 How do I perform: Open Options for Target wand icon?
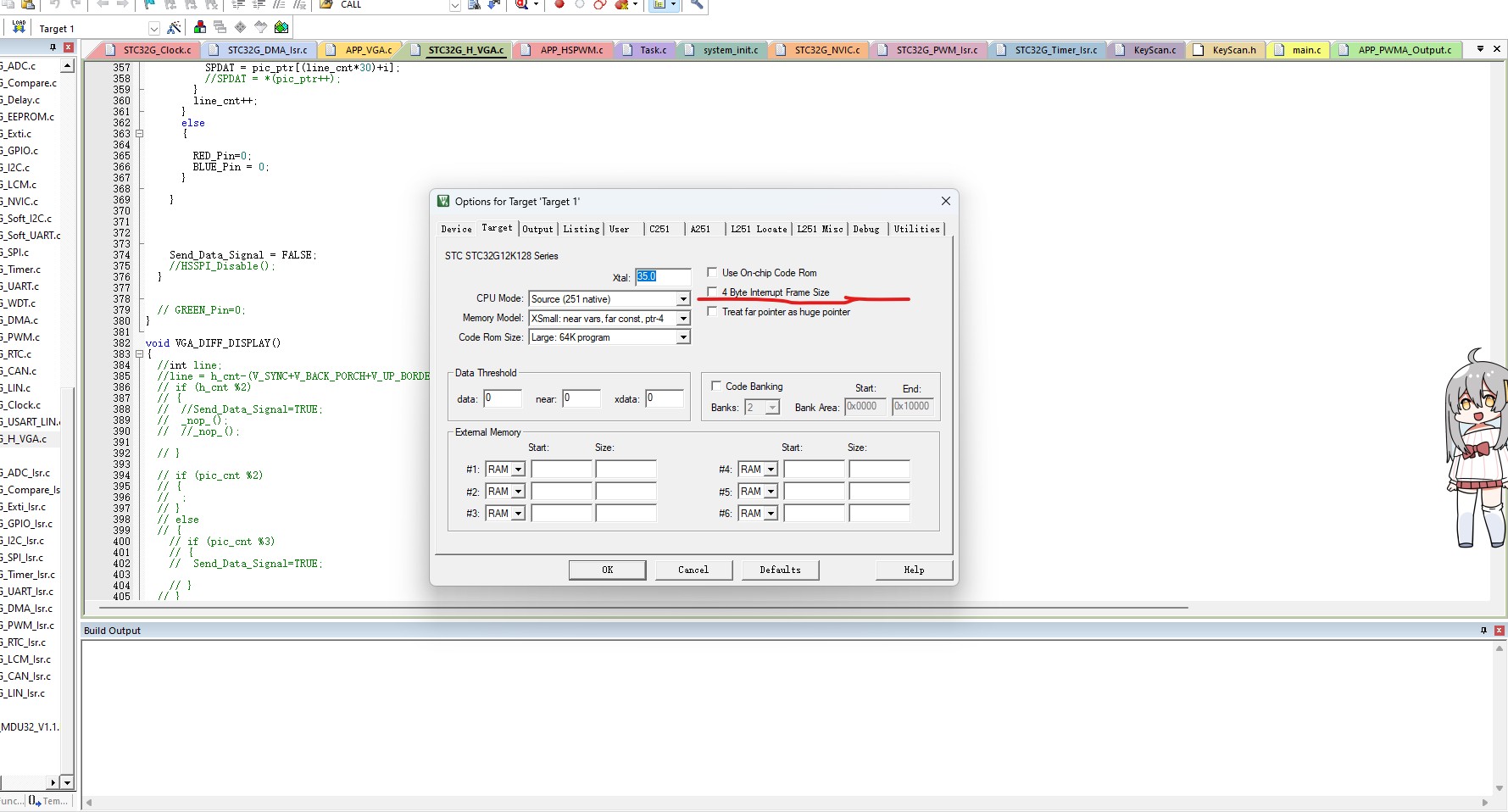click(175, 28)
